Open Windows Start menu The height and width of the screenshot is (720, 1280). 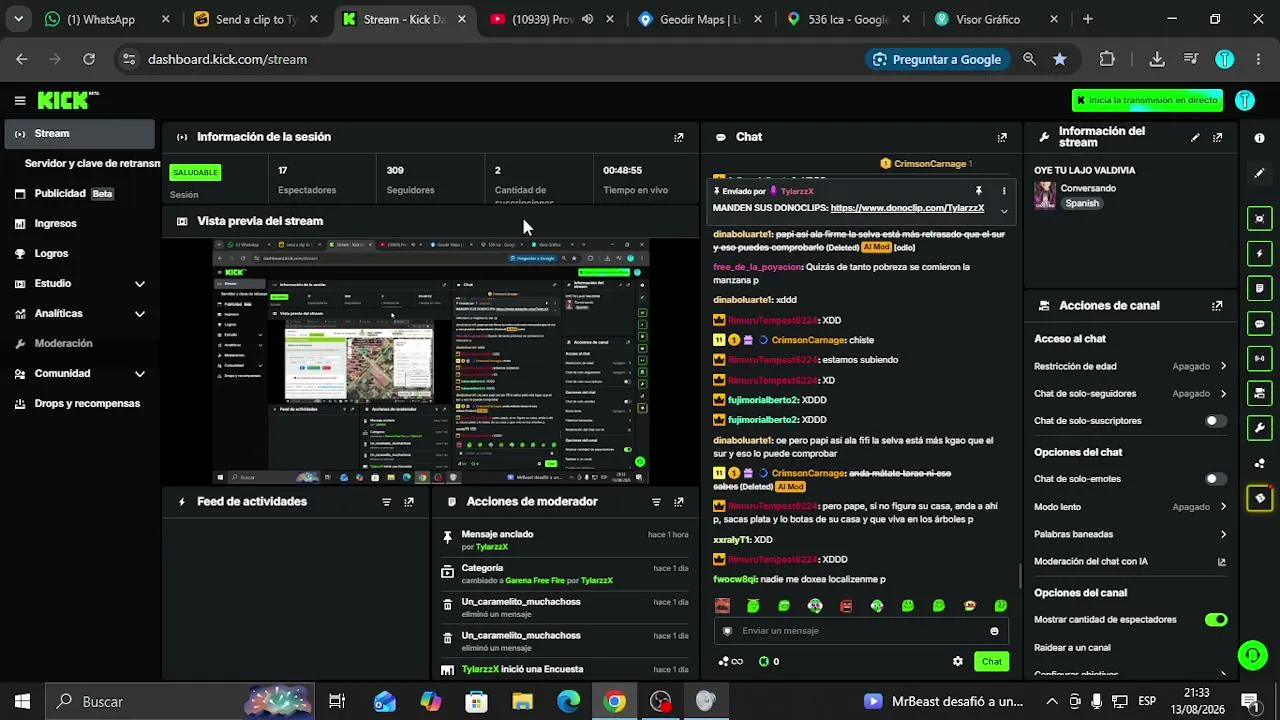click(x=22, y=702)
